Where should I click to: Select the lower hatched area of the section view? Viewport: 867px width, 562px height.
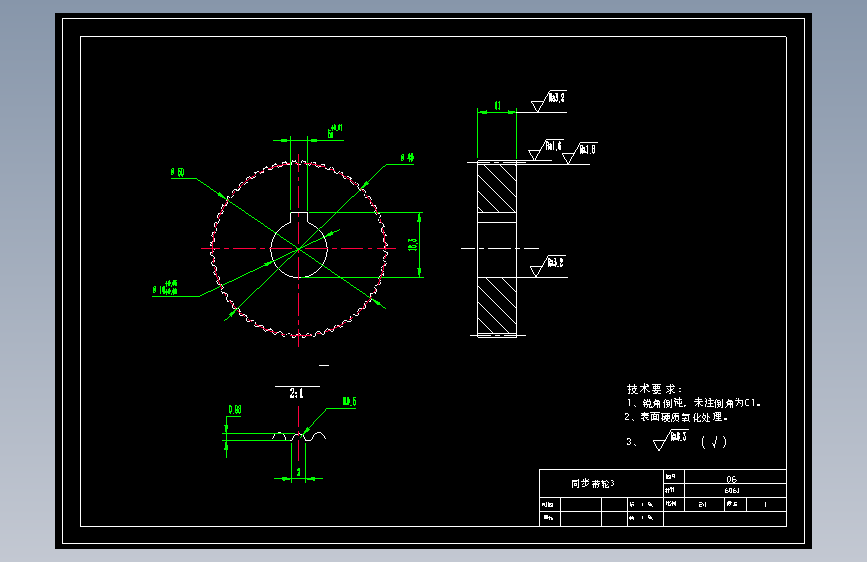(497, 305)
